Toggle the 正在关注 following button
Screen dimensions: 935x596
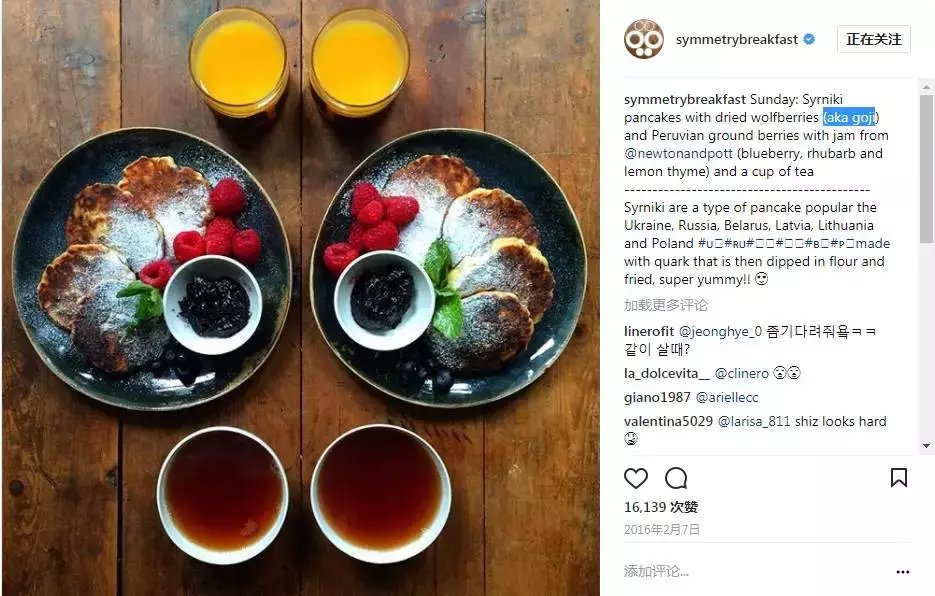(x=874, y=39)
